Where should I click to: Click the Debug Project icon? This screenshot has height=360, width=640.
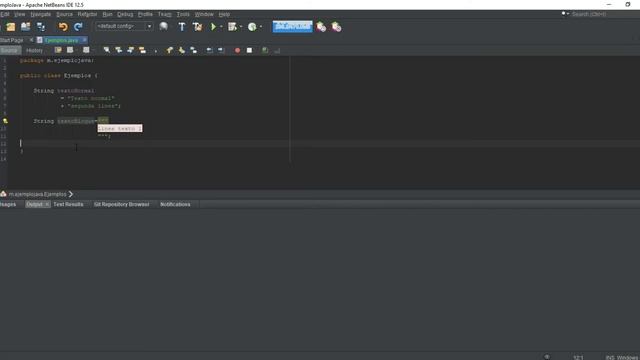[232, 27]
